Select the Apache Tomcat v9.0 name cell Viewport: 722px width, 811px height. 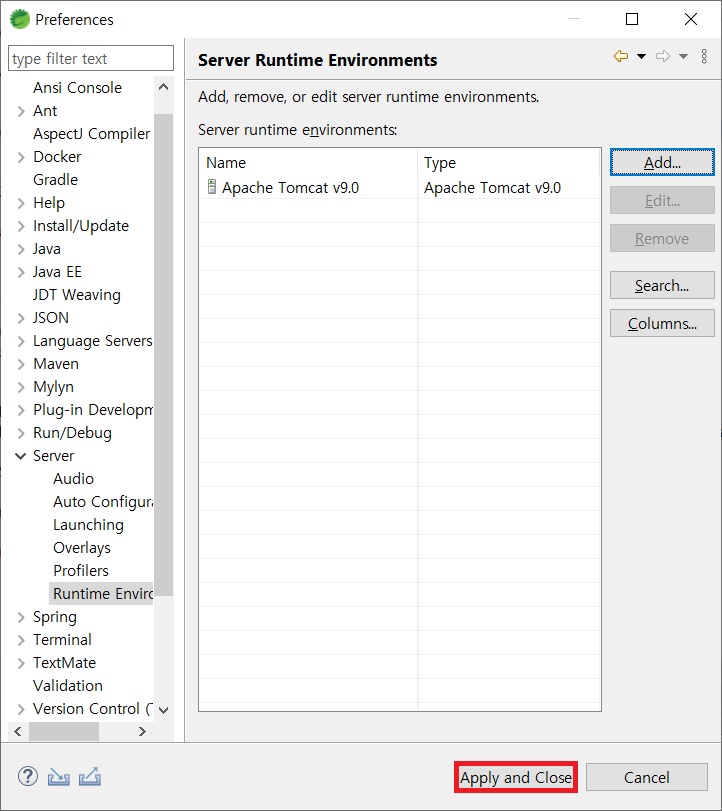pyautogui.click(x=290, y=187)
